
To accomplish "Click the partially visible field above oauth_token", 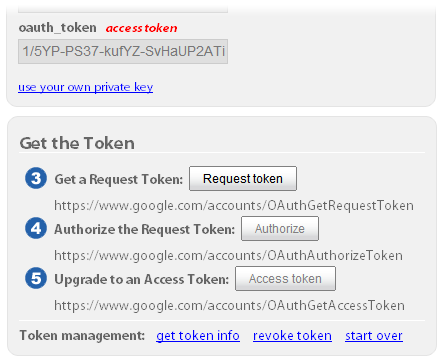I will click(x=123, y=9).
